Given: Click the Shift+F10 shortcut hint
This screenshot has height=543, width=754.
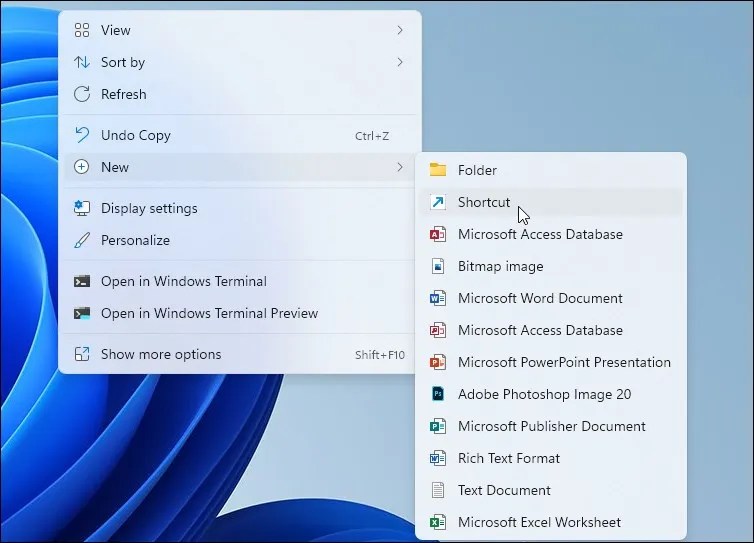Looking at the screenshot, I should point(380,355).
